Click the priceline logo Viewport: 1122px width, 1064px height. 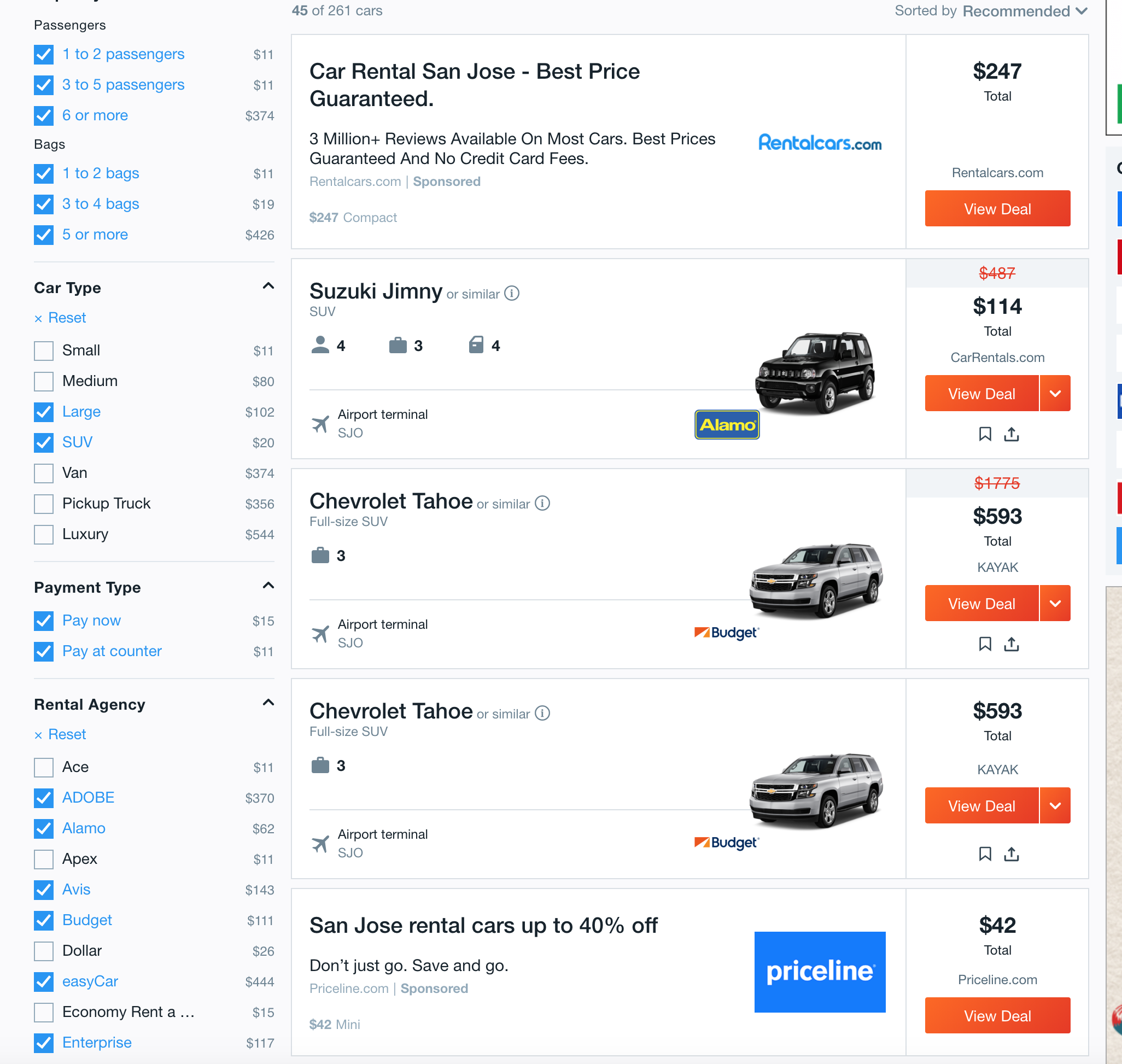820,972
